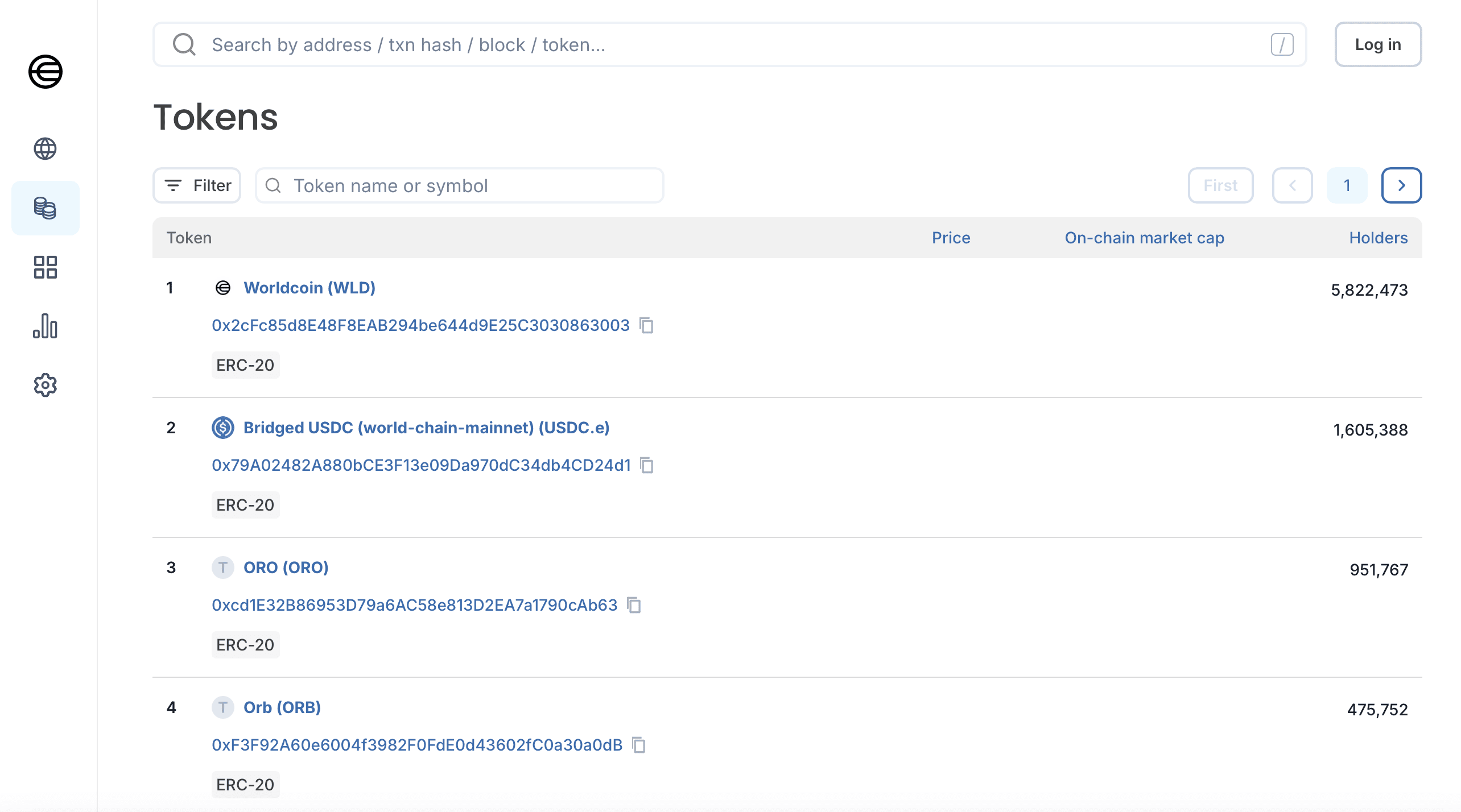Open Bridged USDC (USDC.e) token page
The width and height of the screenshot is (1461, 812).
(x=427, y=428)
